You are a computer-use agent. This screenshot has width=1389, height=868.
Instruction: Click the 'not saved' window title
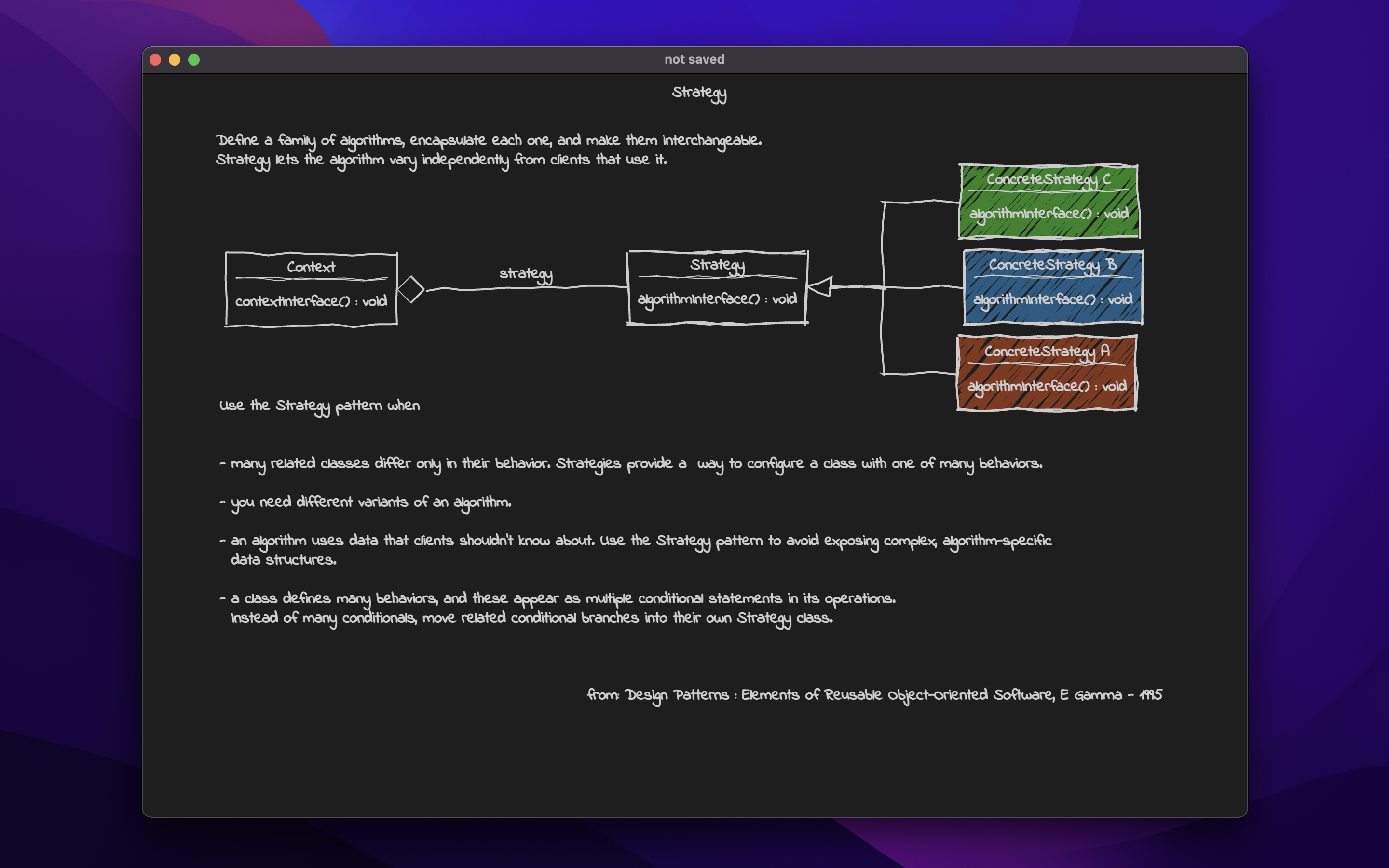pyautogui.click(x=694, y=60)
